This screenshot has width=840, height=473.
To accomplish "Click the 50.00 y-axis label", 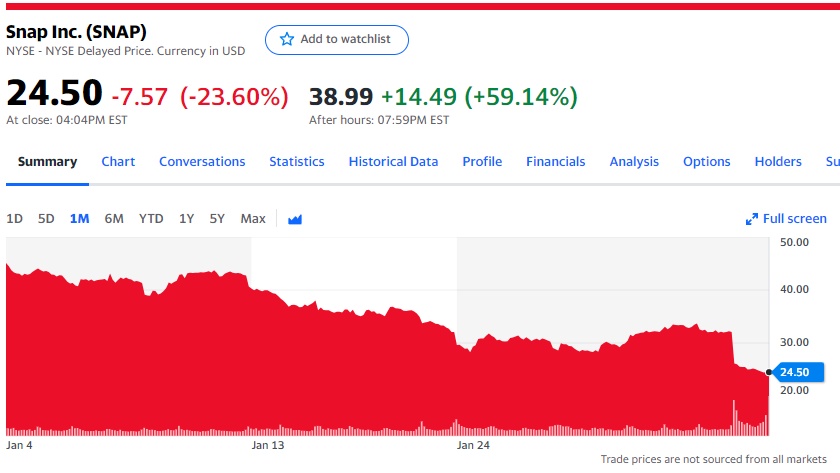I will [x=794, y=242].
